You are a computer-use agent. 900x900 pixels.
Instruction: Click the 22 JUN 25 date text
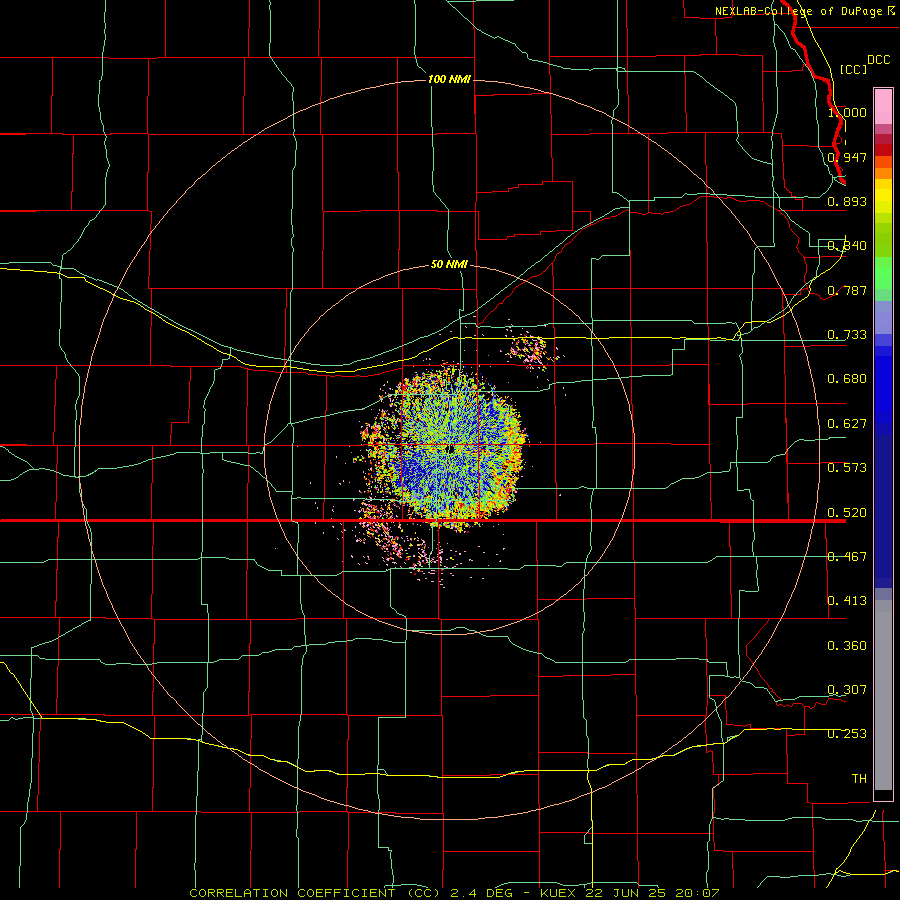(626, 893)
